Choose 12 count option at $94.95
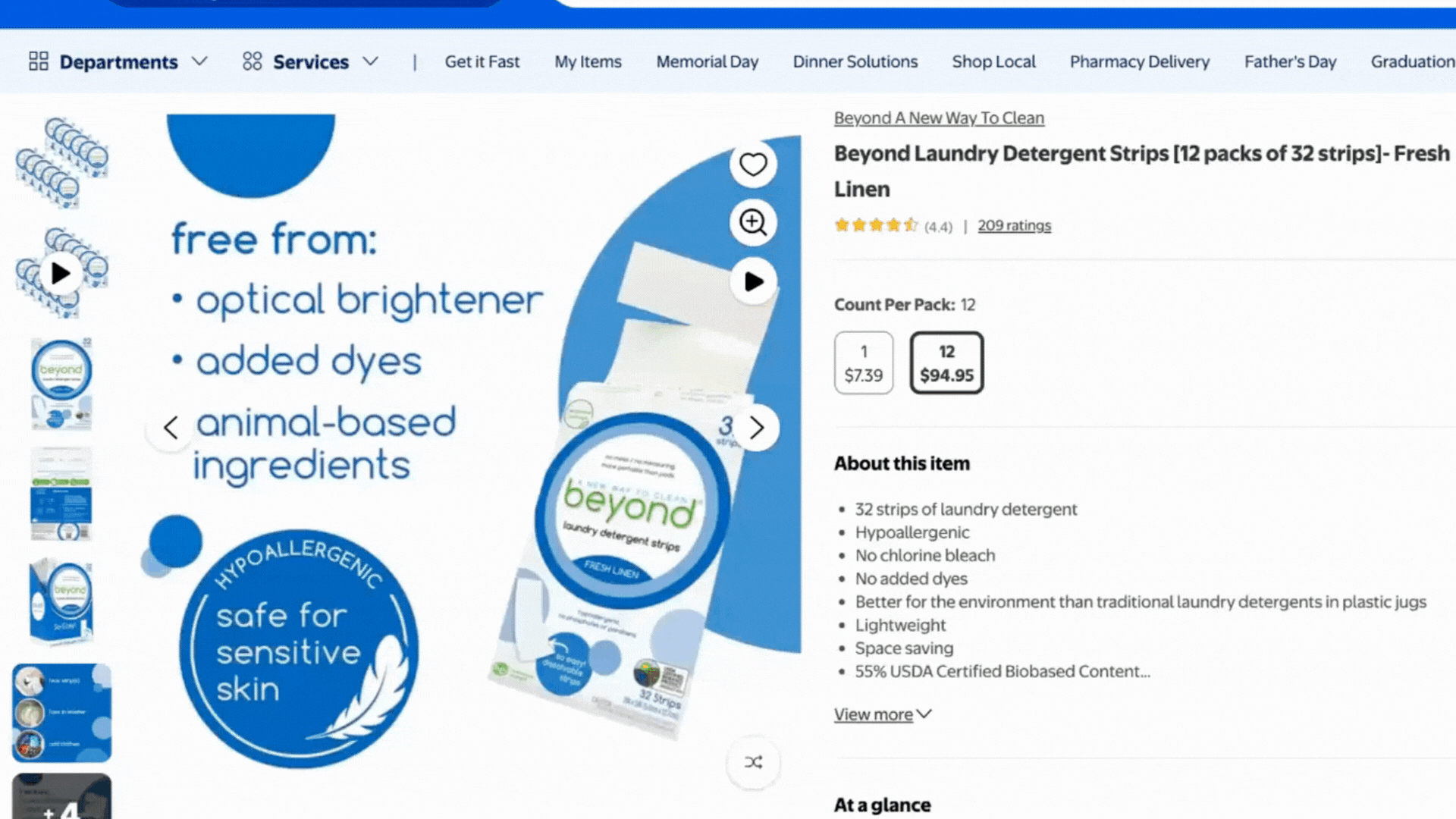 [946, 362]
